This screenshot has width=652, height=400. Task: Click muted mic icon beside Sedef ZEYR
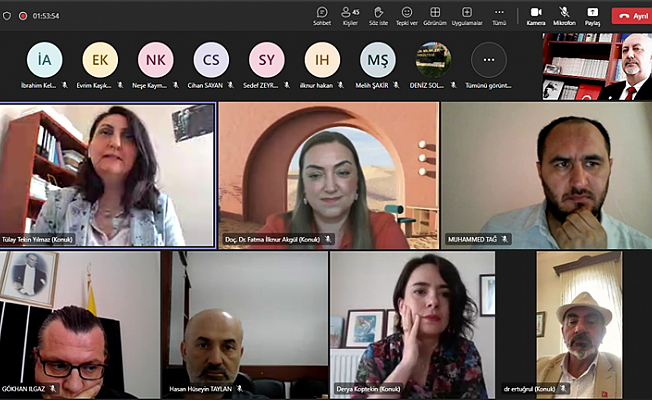pyautogui.click(x=286, y=85)
